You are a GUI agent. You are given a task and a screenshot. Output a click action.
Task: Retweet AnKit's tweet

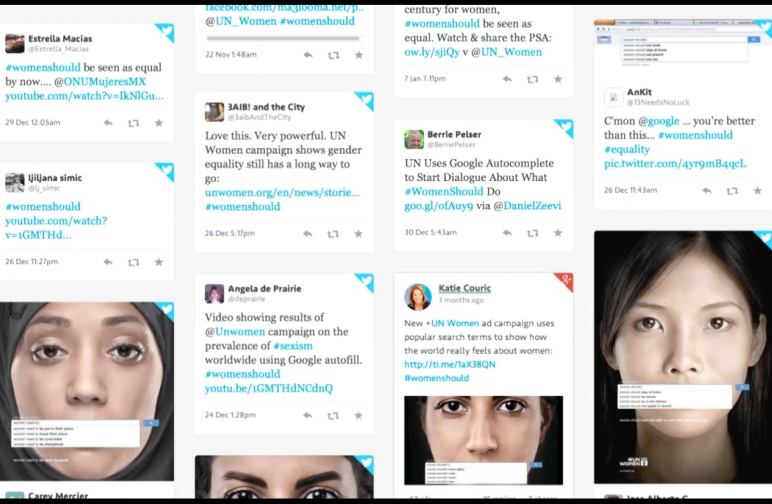(x=732, y=190)
